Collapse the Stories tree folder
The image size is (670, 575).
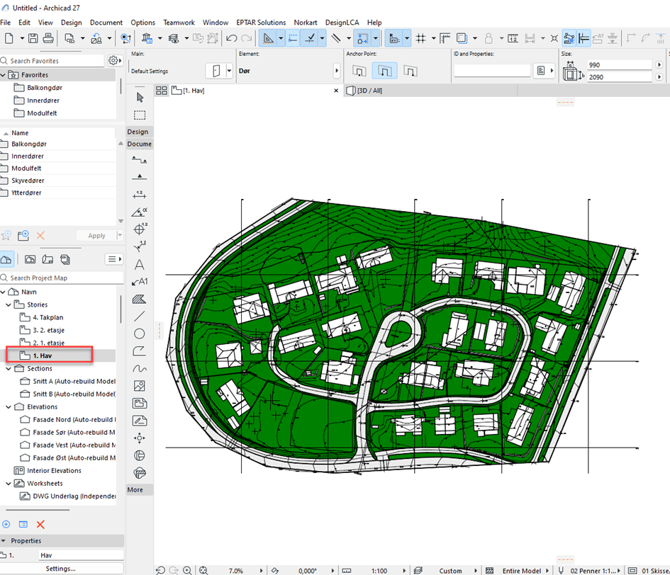(9, 304)
